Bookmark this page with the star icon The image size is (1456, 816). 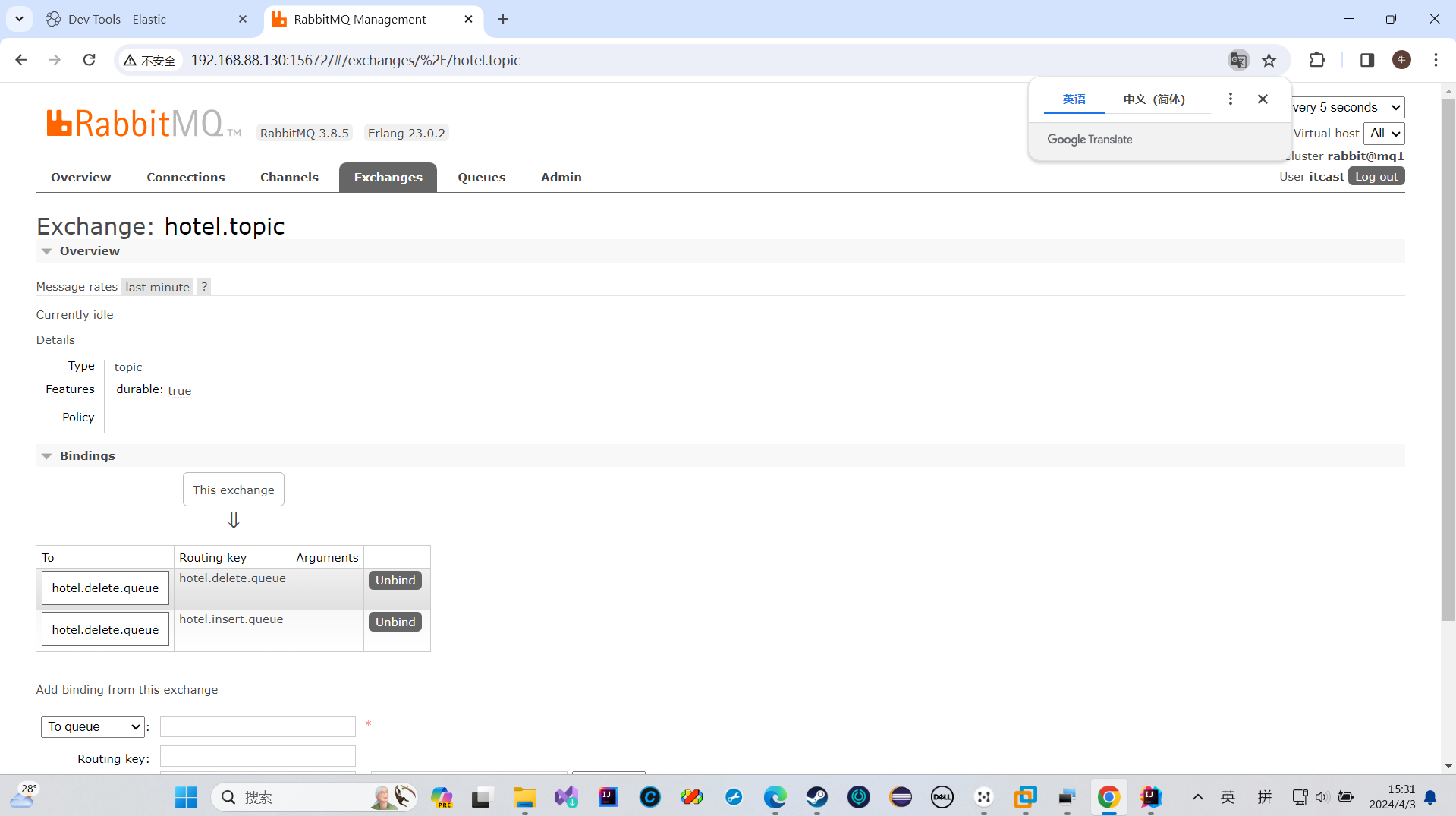point(1269,60)
